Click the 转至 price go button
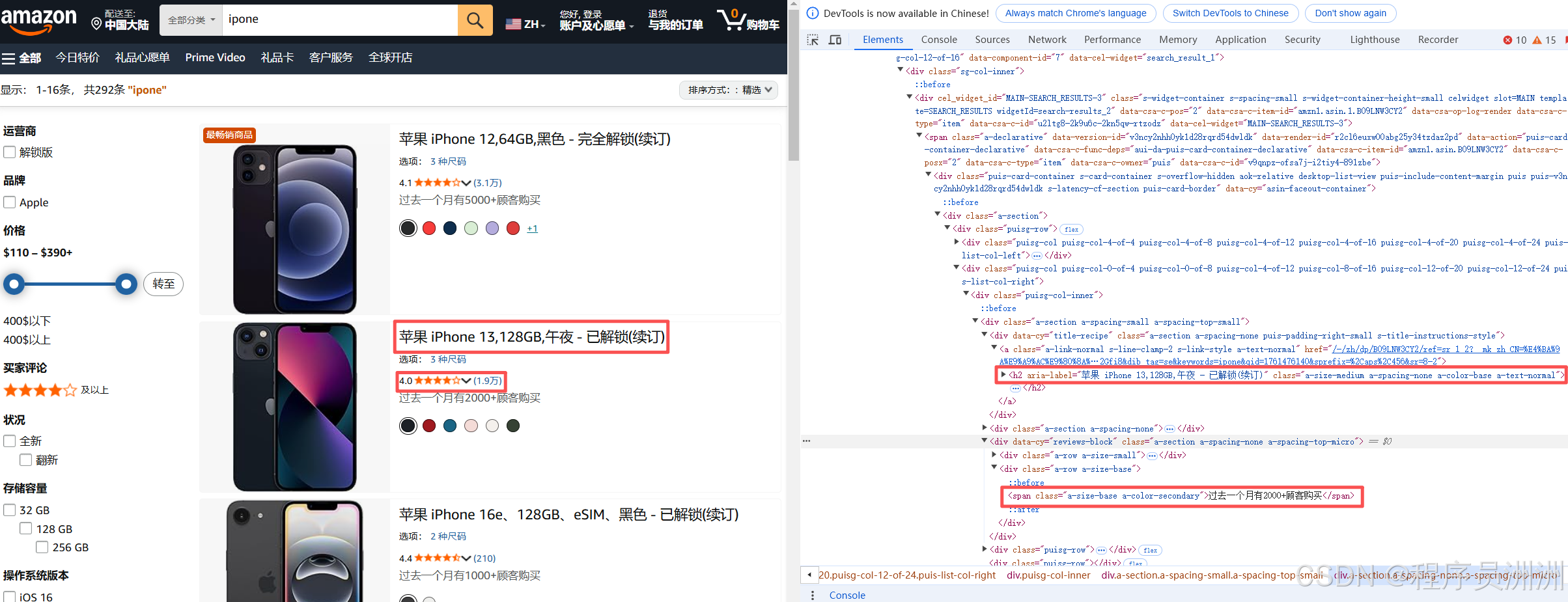Image resolution: width=1568 pixels, height=602 pixels. tap(163, 284)
